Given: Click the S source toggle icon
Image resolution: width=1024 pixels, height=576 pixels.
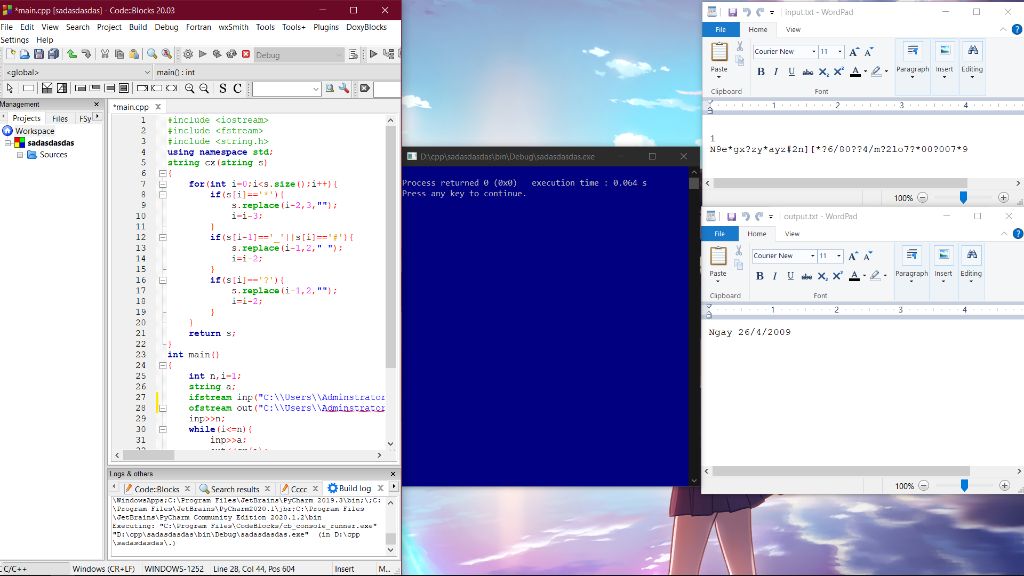Looking at the screenshot, I should pyautogui.click(x=223, y=88).
